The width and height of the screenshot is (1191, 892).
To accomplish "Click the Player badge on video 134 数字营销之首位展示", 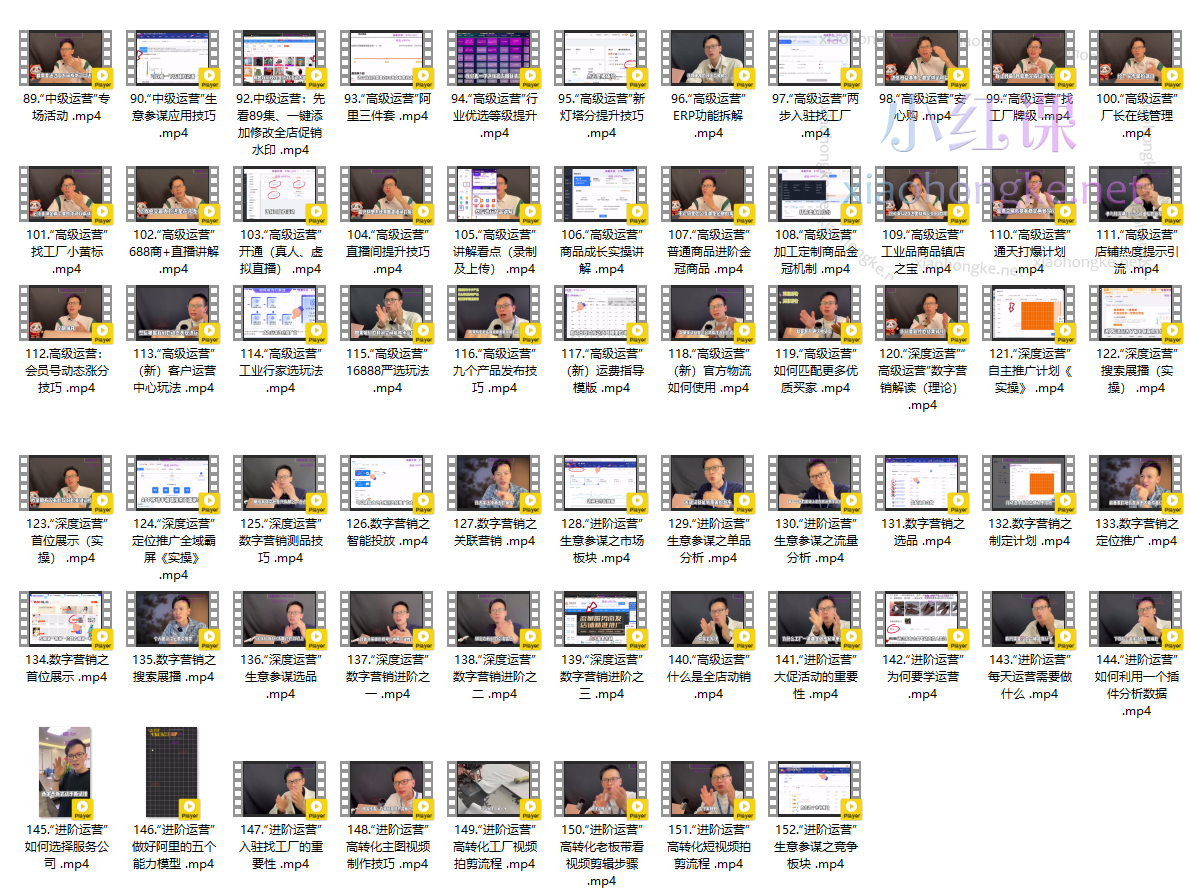I will [x=101, y=638].
